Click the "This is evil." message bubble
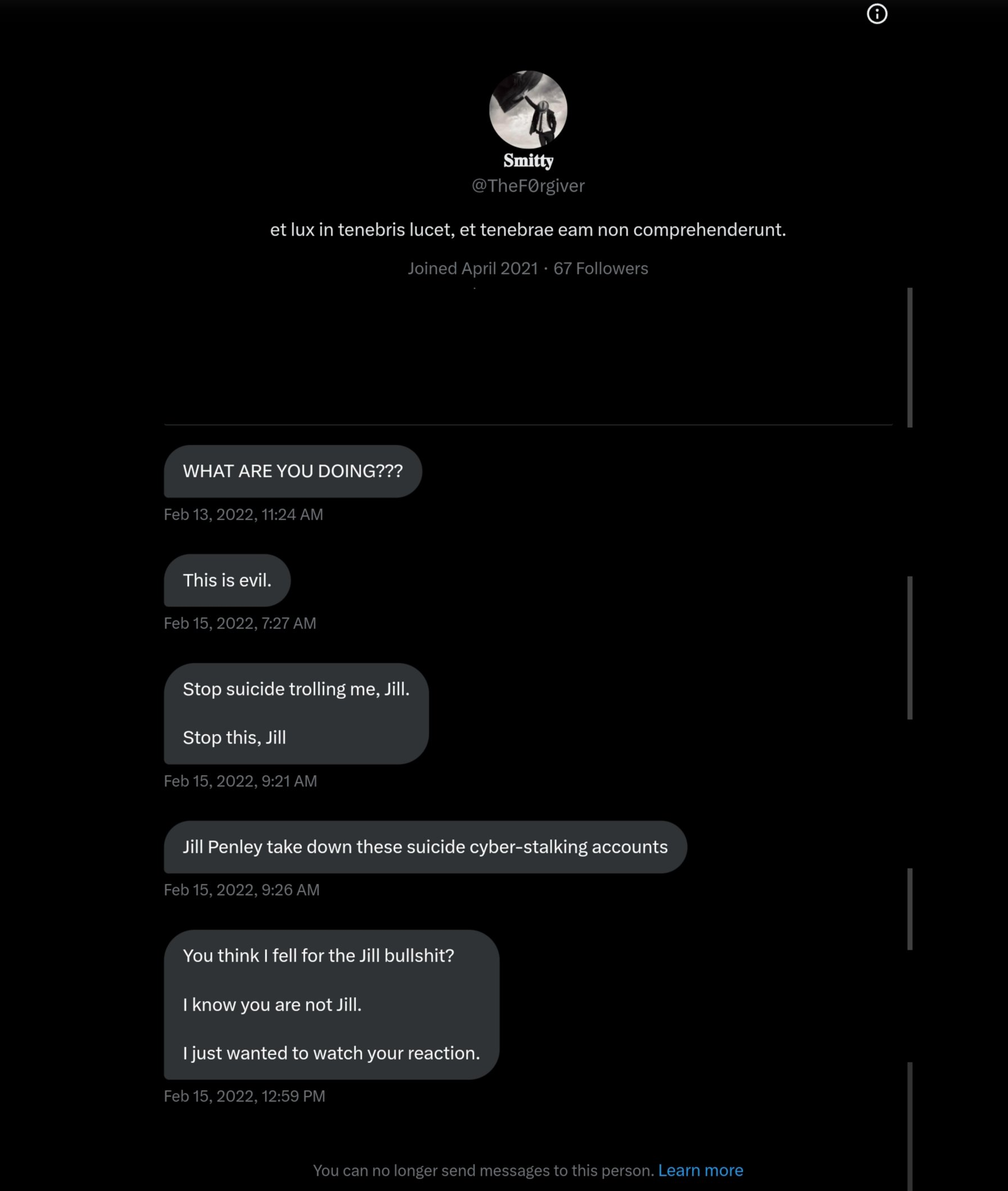1008x1191 pixels. [x=227, y=580]
